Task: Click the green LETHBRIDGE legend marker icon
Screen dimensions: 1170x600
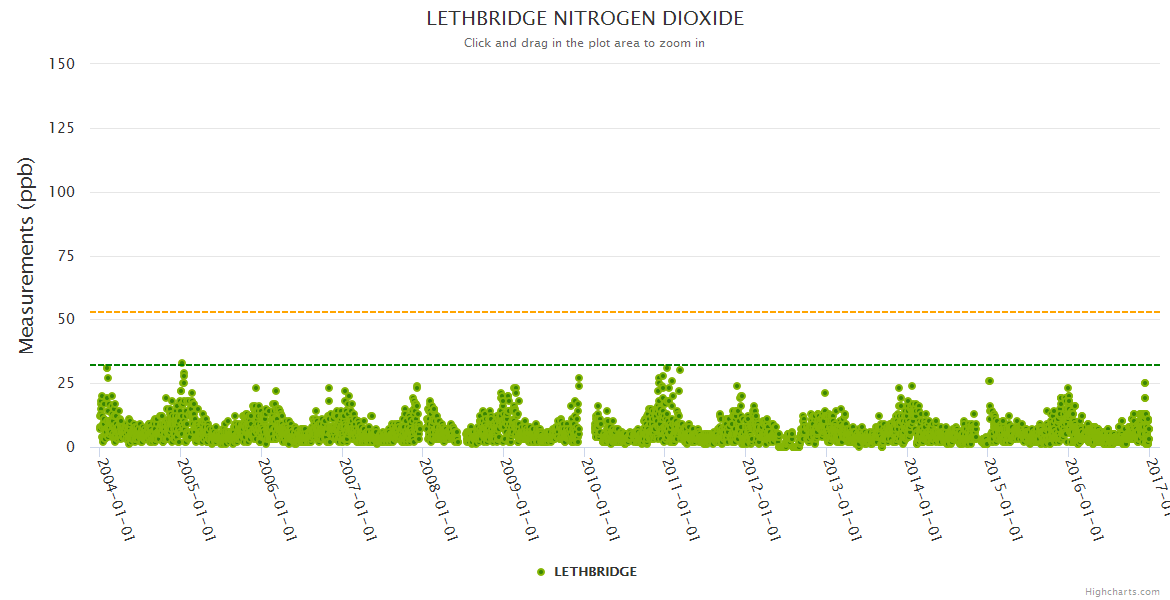Action: pos(541,572)
